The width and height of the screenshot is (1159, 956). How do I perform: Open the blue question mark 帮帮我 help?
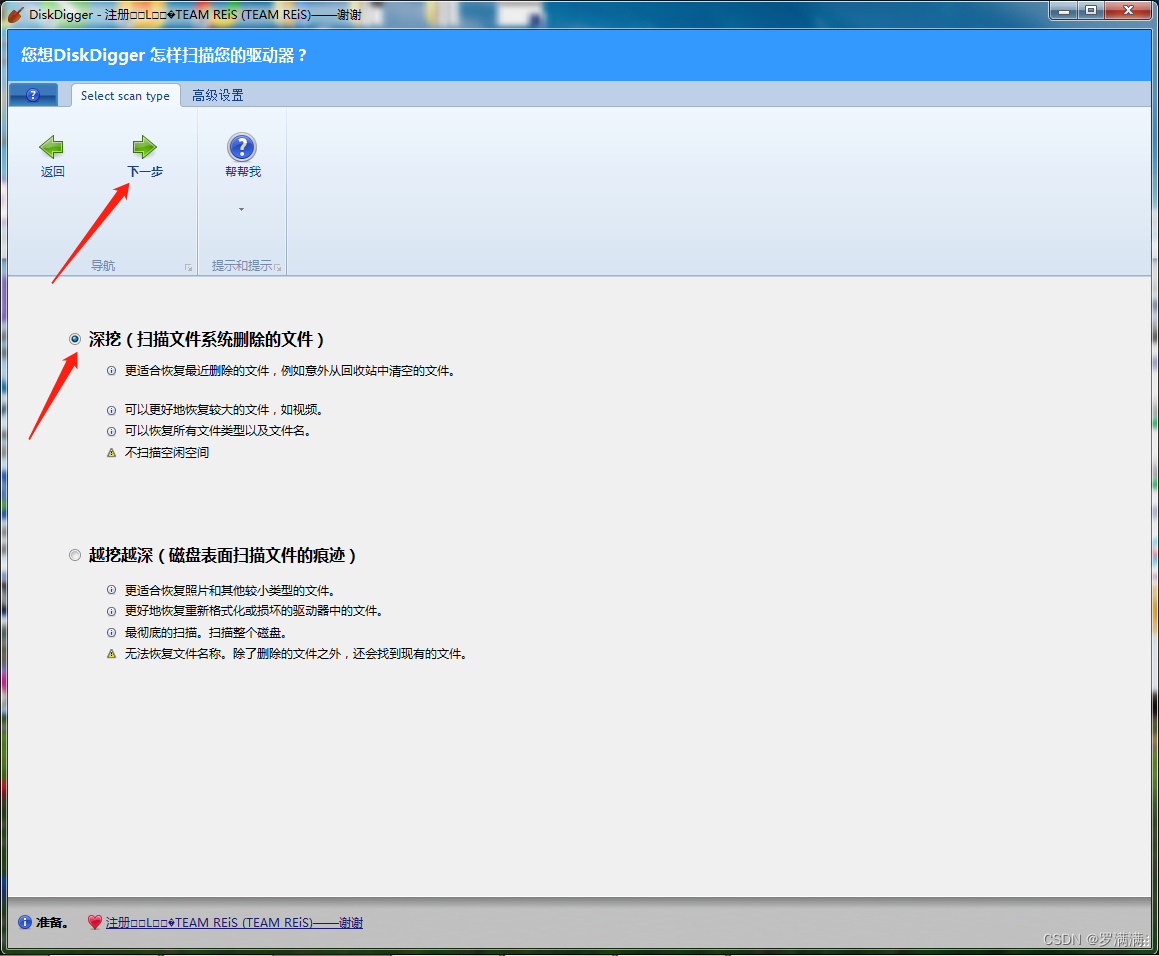tap(242, 147)
